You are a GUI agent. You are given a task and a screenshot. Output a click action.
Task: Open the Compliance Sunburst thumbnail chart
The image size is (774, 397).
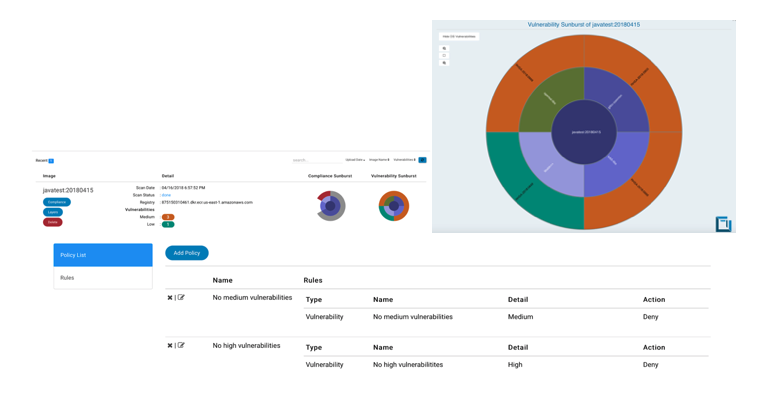[331, 206]
